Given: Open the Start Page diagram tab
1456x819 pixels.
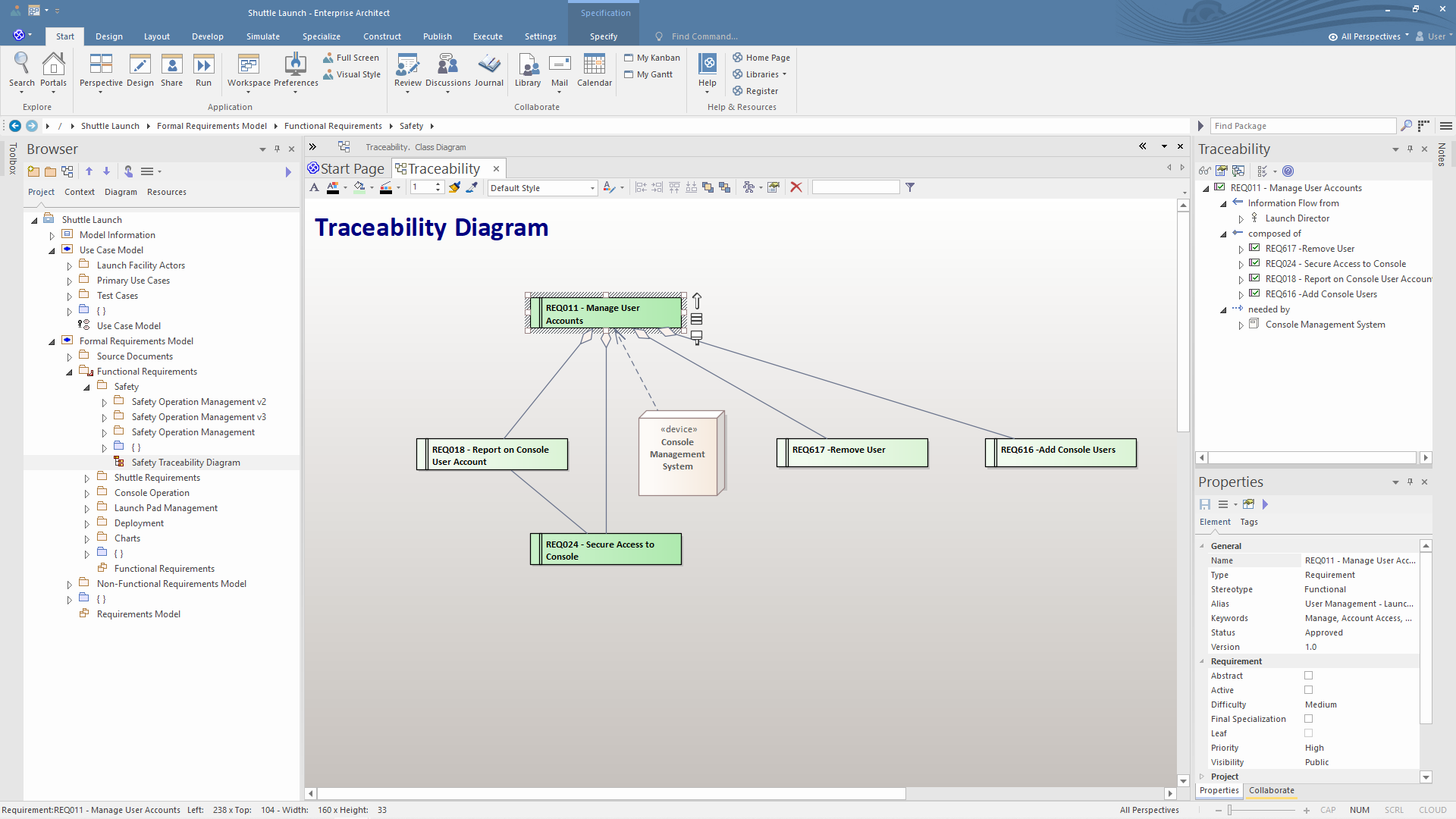Looking at the screenshot, I should tap(347, 168).
